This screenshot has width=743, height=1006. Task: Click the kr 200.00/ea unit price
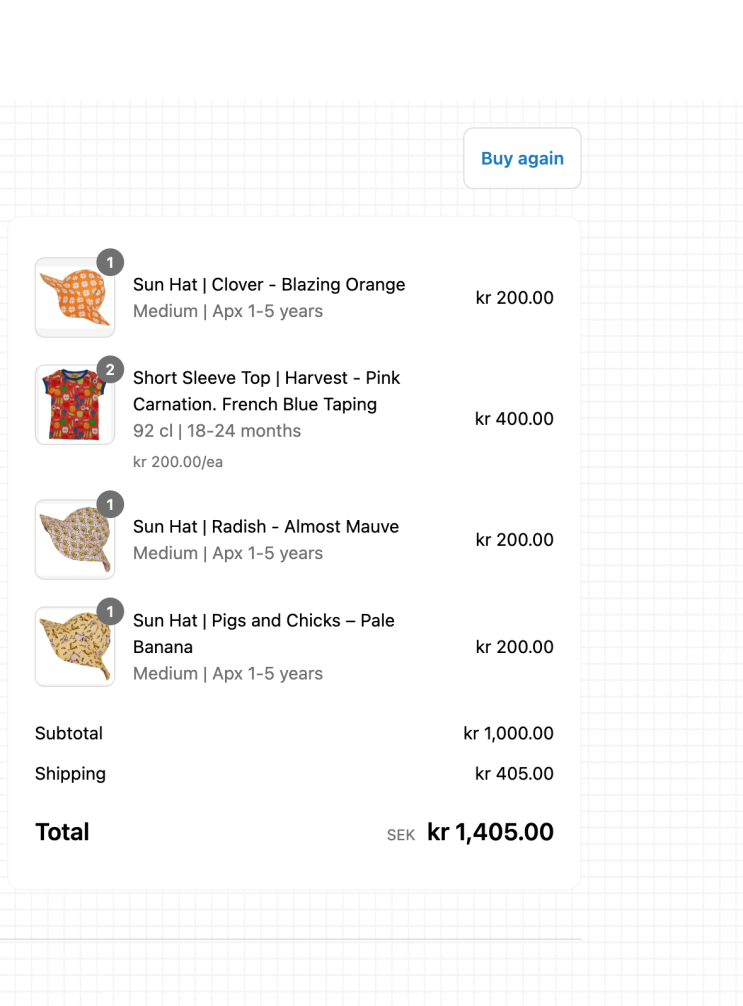(178, 462)
